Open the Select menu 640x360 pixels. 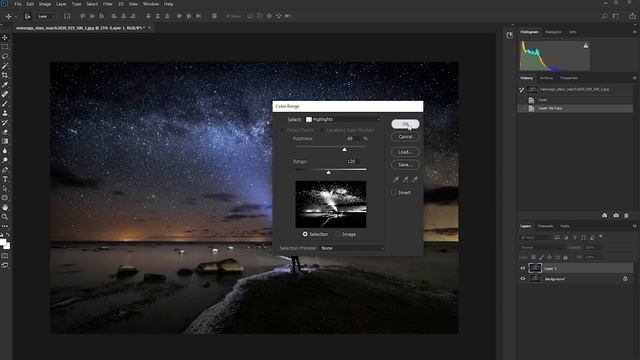pyautogui.click(x=92, y=4)
